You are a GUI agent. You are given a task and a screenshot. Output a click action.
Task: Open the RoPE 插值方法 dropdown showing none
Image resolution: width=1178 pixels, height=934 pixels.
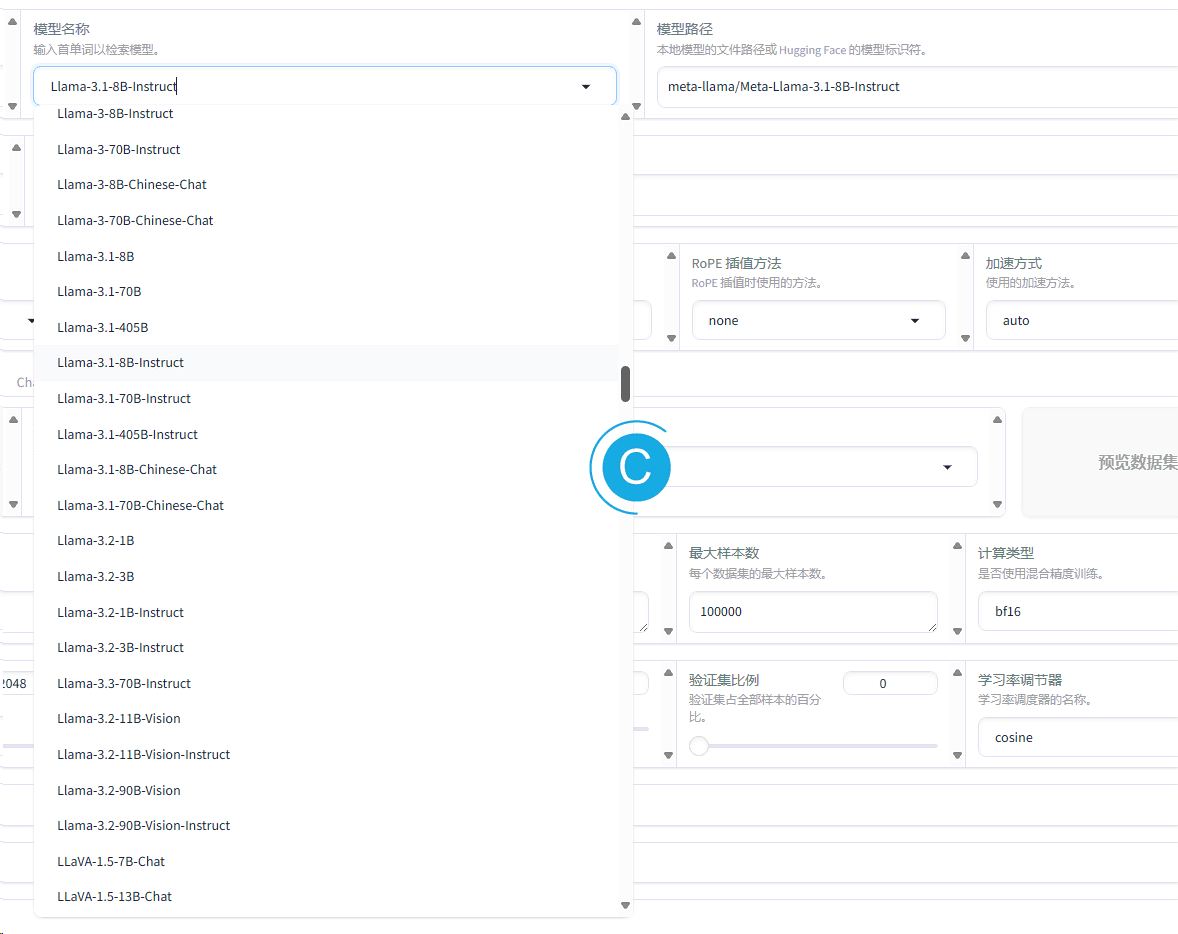click(818, 321)
